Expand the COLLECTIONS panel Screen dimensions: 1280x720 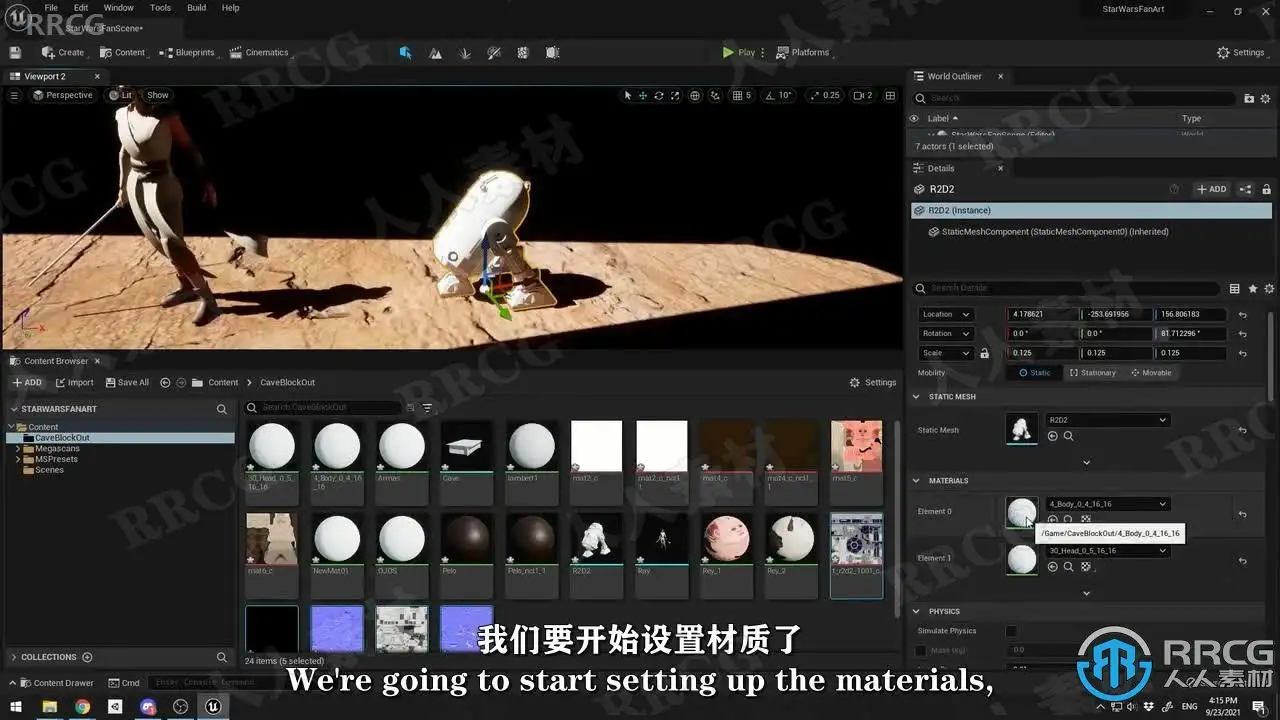click(13, 657)
